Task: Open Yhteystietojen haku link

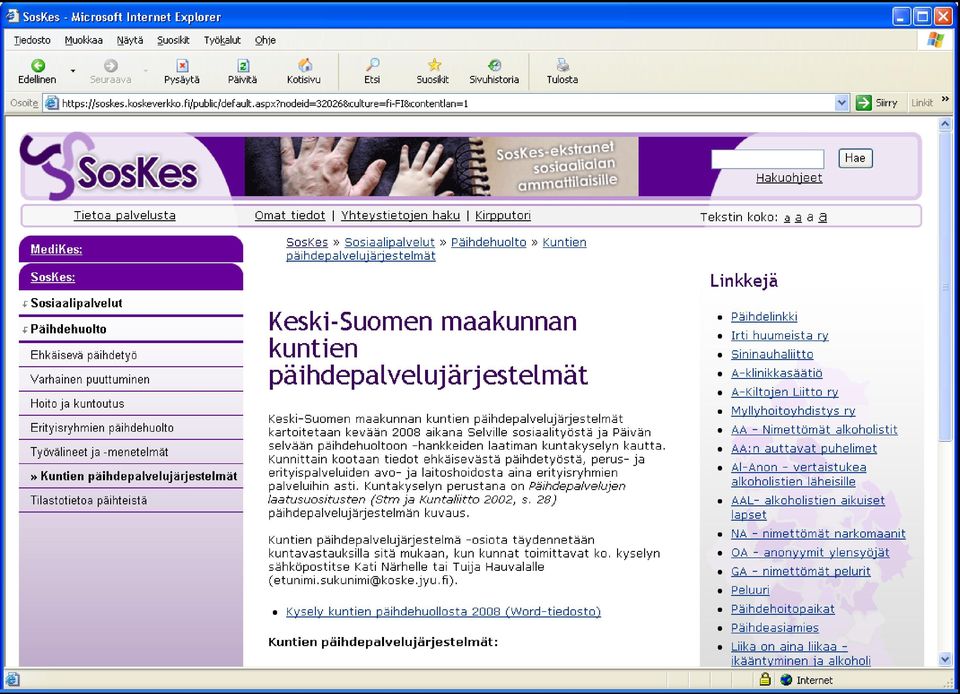Action: point(400,215)
